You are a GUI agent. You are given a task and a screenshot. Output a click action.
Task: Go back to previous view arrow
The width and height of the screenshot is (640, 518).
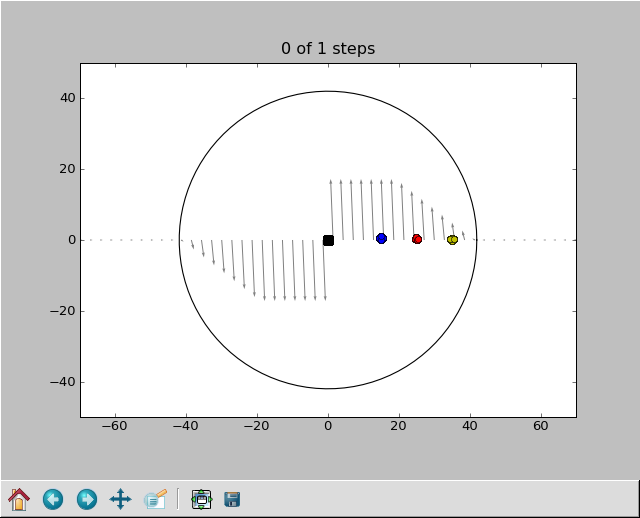53,499
